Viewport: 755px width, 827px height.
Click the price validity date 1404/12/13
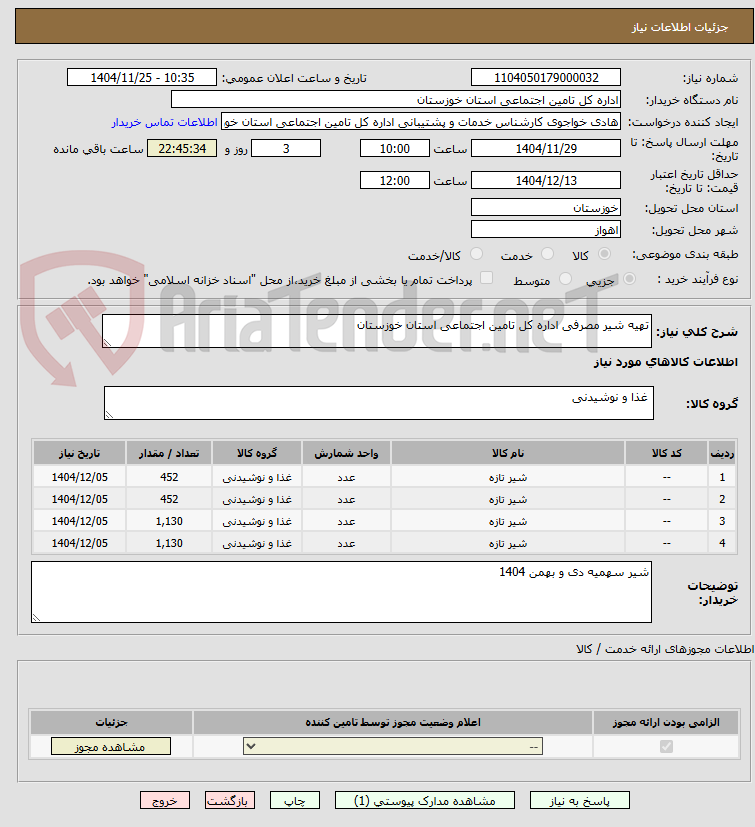coord(546,180)
